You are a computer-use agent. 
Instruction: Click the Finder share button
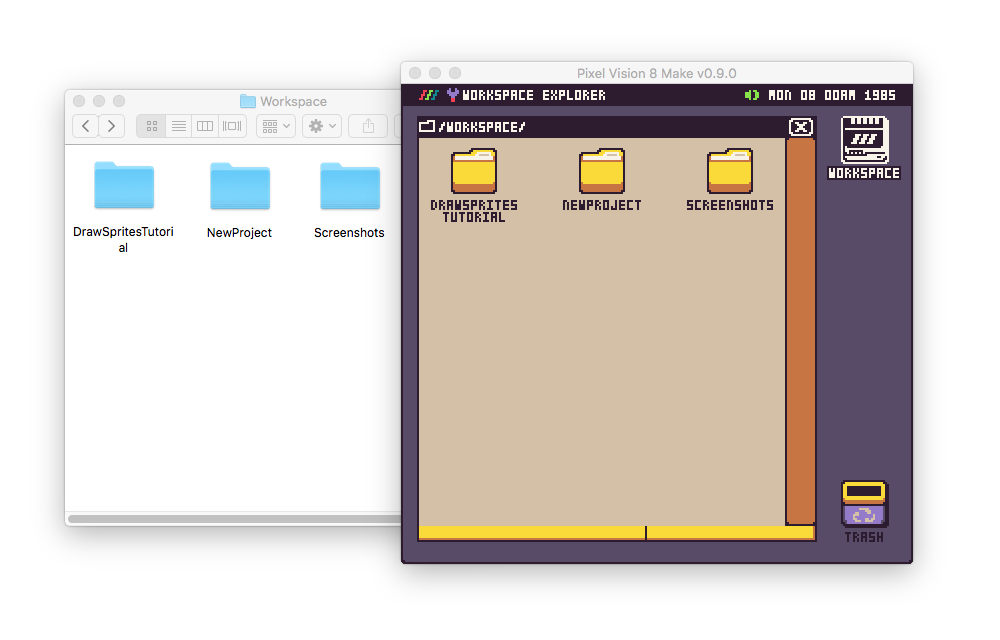point(368,126)
